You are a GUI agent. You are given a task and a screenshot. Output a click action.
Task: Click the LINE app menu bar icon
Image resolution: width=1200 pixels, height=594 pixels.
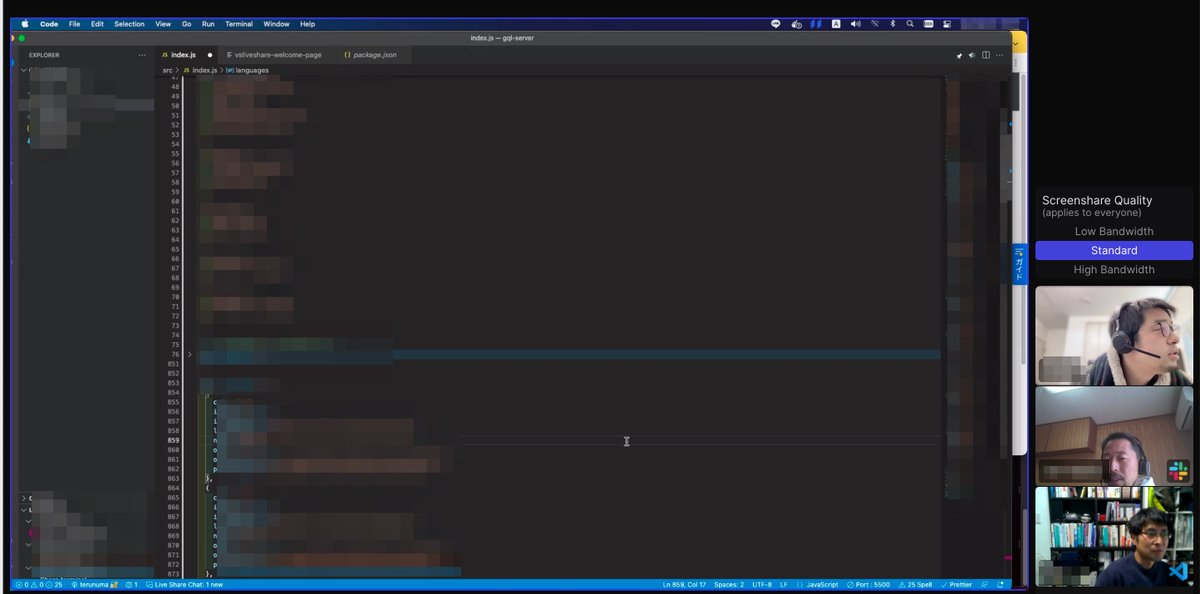click(776, 24)
